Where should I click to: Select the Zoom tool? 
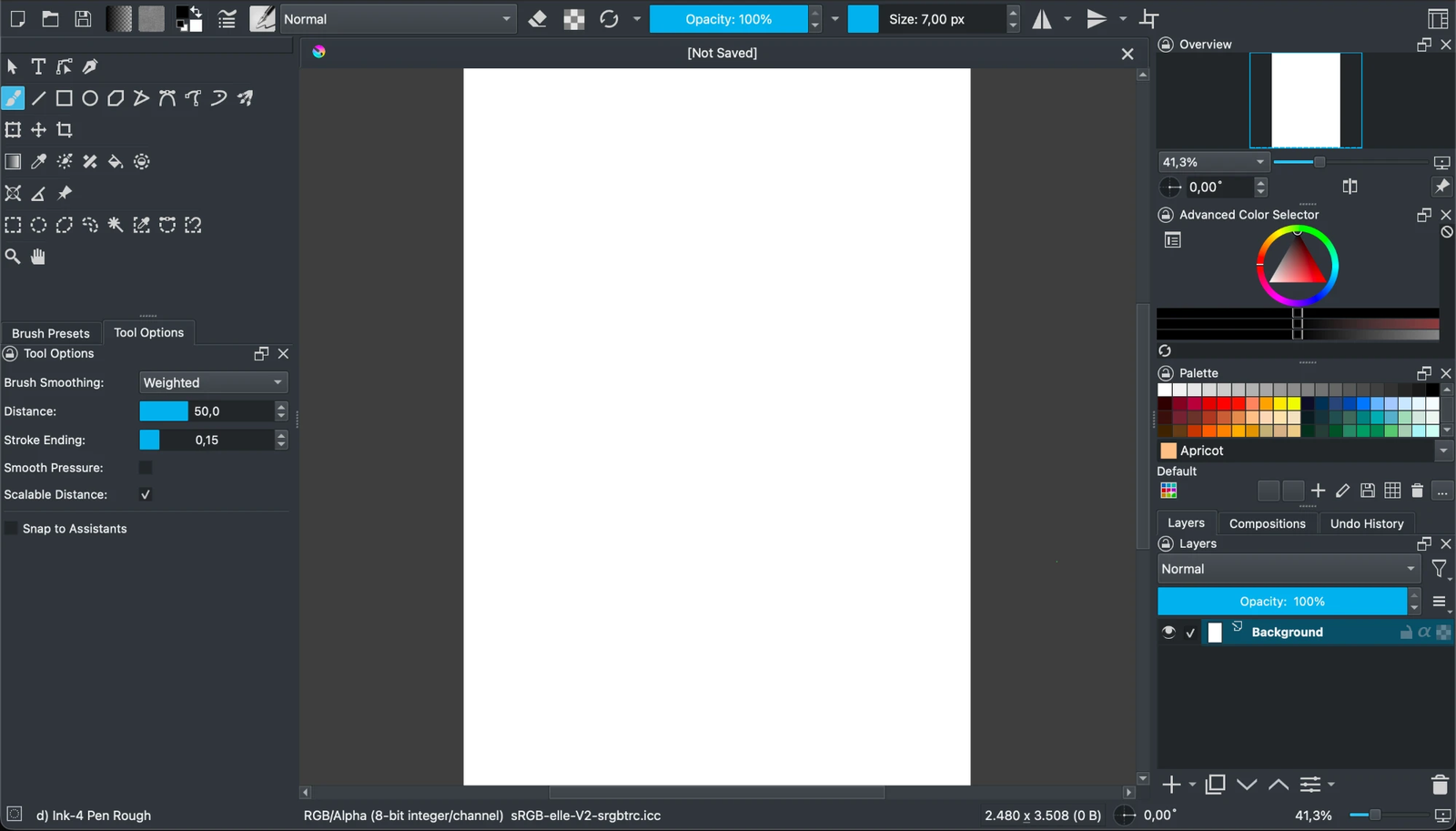(x=13, y=257)
